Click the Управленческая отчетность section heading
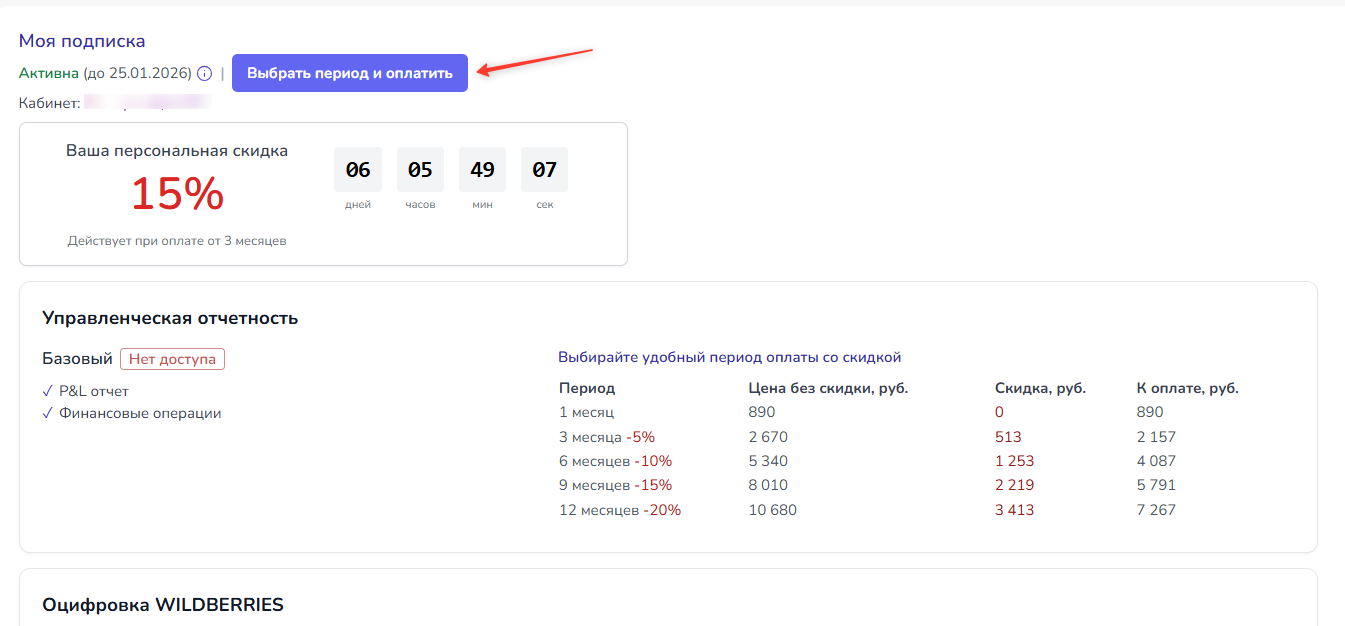The image size is (1345, 626). pyautogui.click(x=170, y=318)
